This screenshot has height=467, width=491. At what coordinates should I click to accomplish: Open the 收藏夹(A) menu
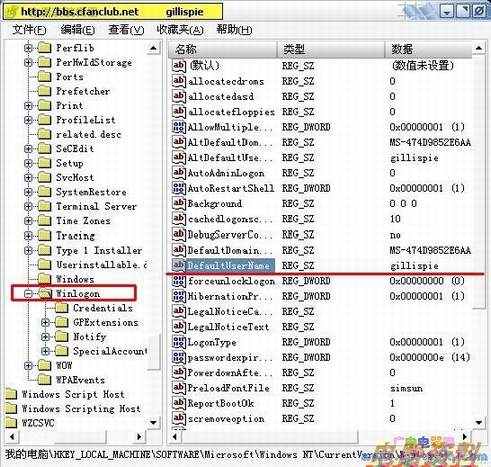[180, 30]
